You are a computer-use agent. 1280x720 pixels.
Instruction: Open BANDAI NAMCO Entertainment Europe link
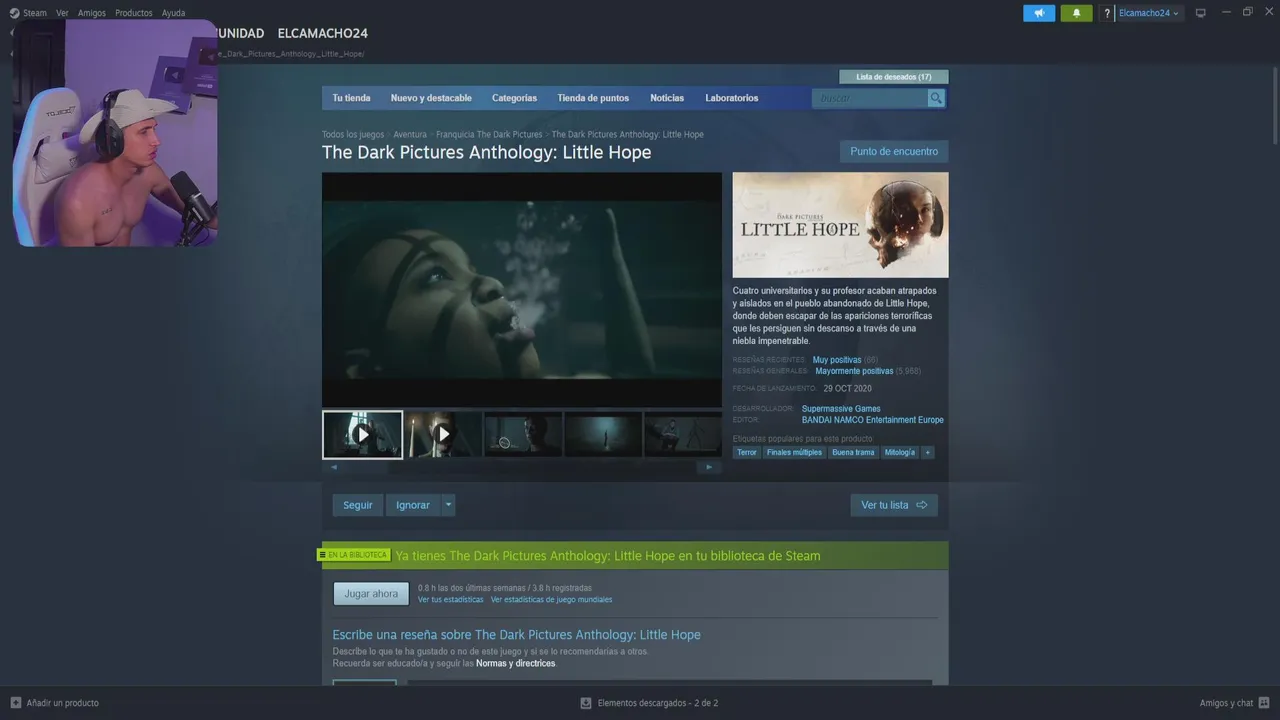tap(873, 420)
